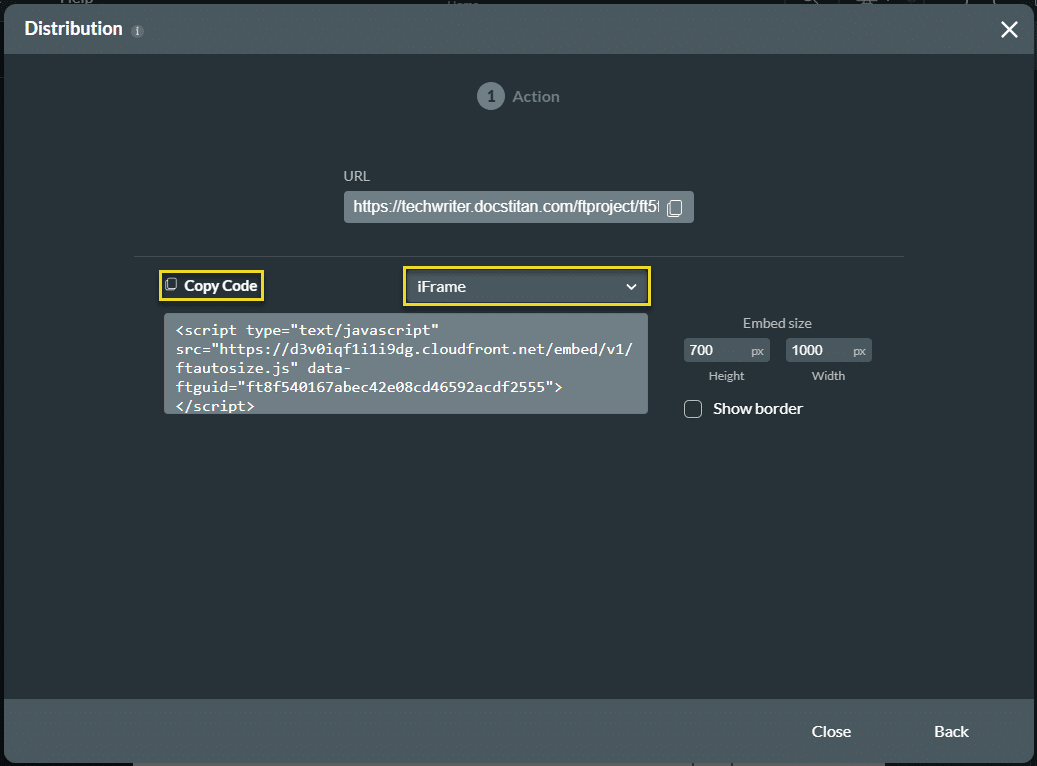Click the Distribution dialog title

[x=73, y=29]
